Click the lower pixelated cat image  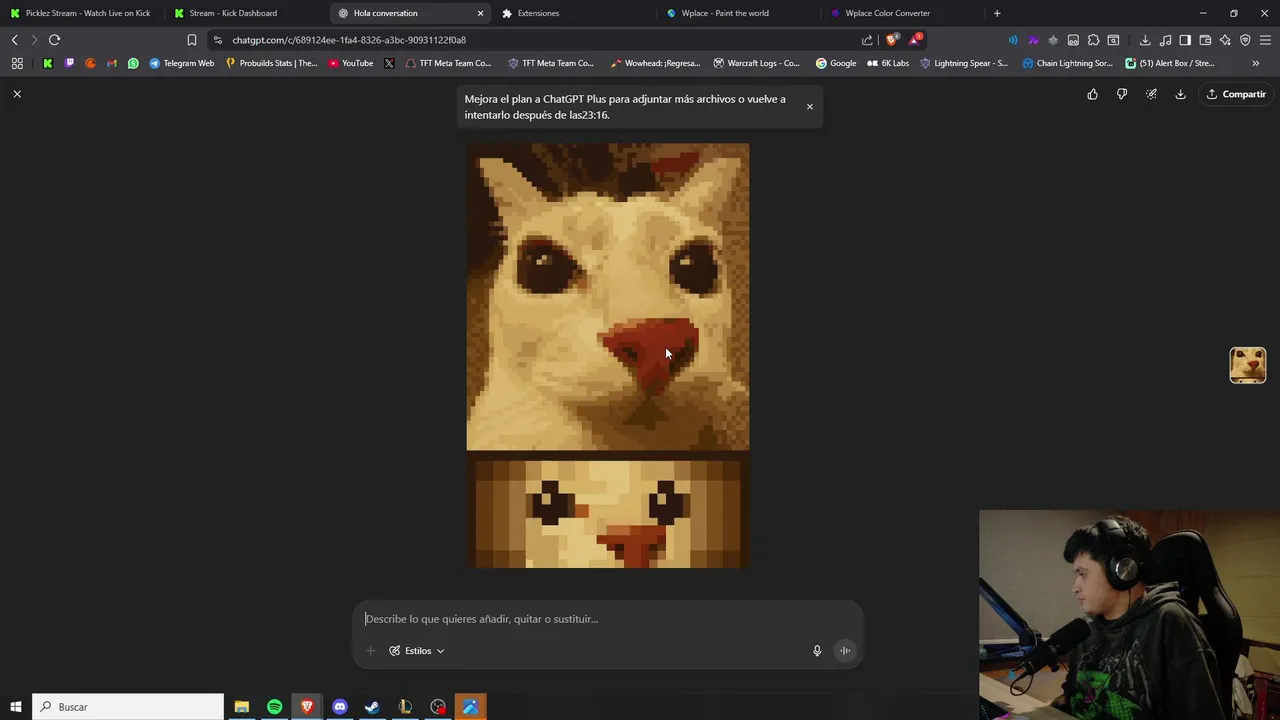click(608, 514)
